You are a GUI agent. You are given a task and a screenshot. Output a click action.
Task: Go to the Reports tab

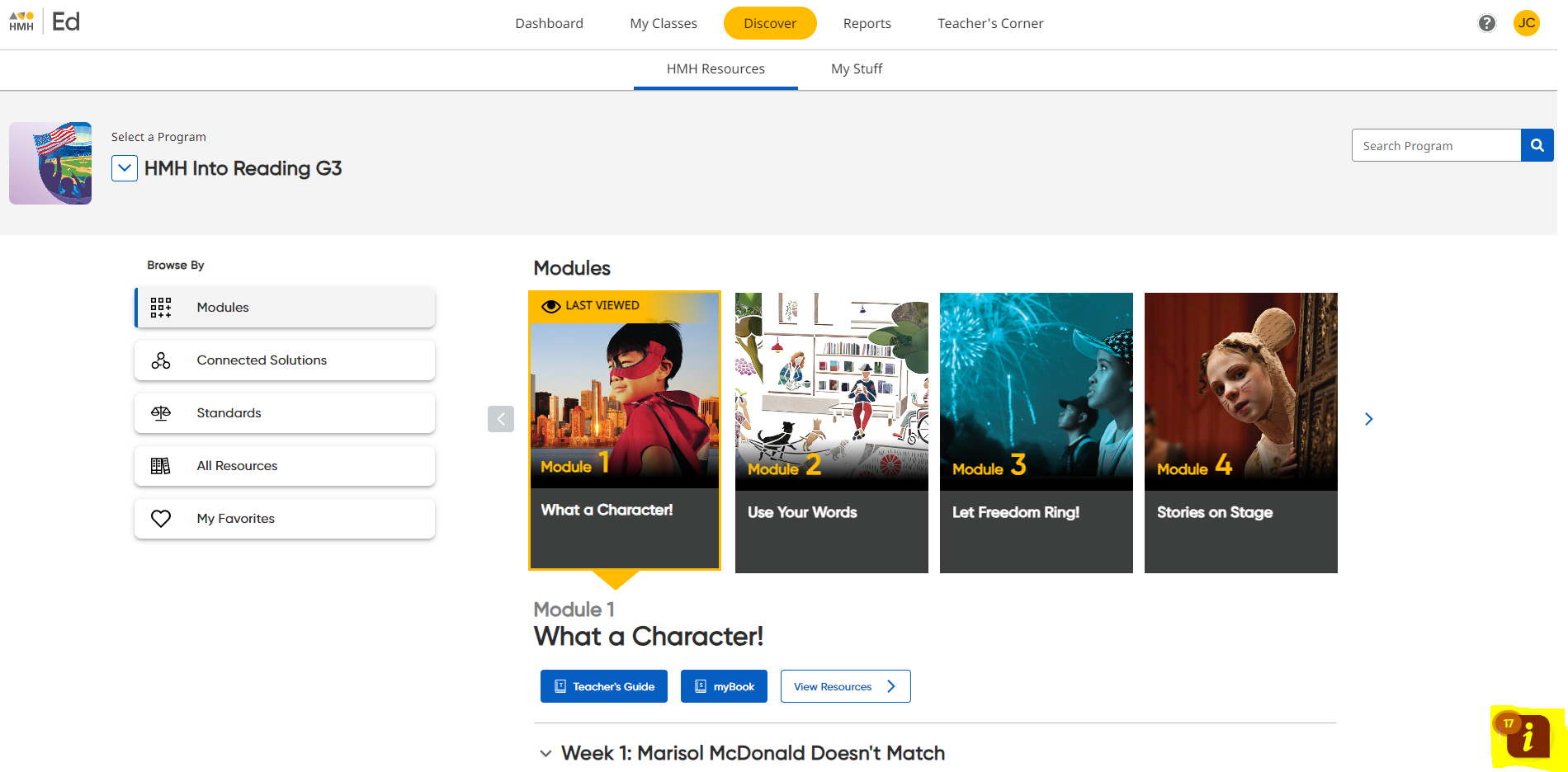pos(867,23)
